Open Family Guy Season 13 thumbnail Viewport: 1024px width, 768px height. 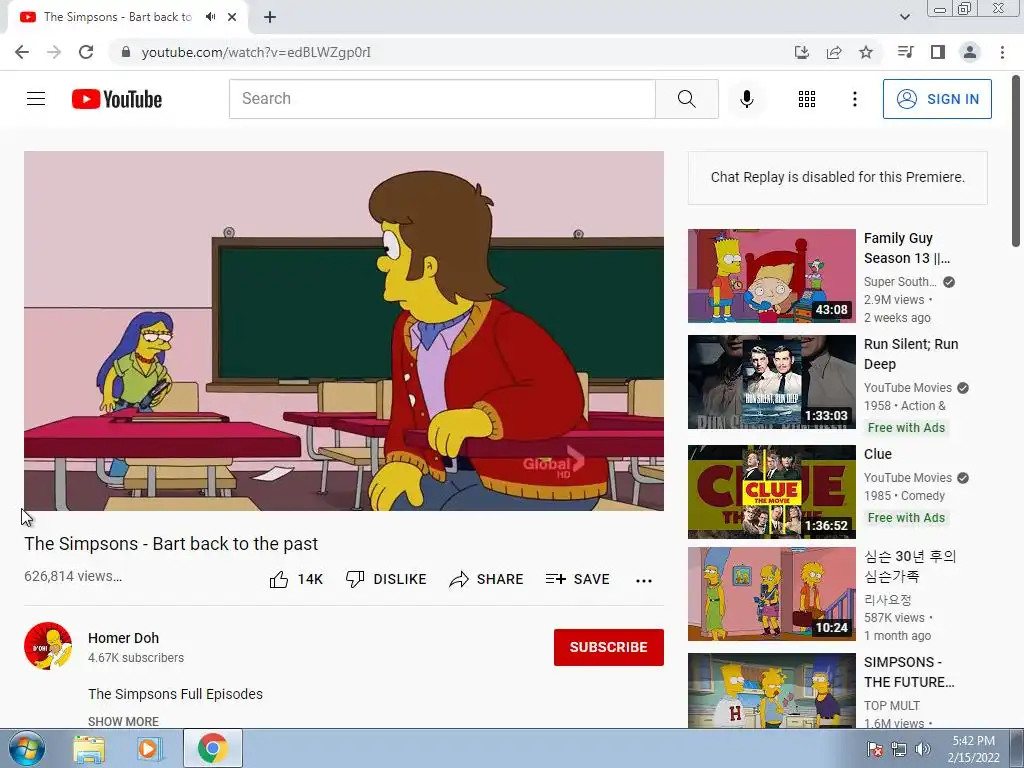tap(771, 276)
